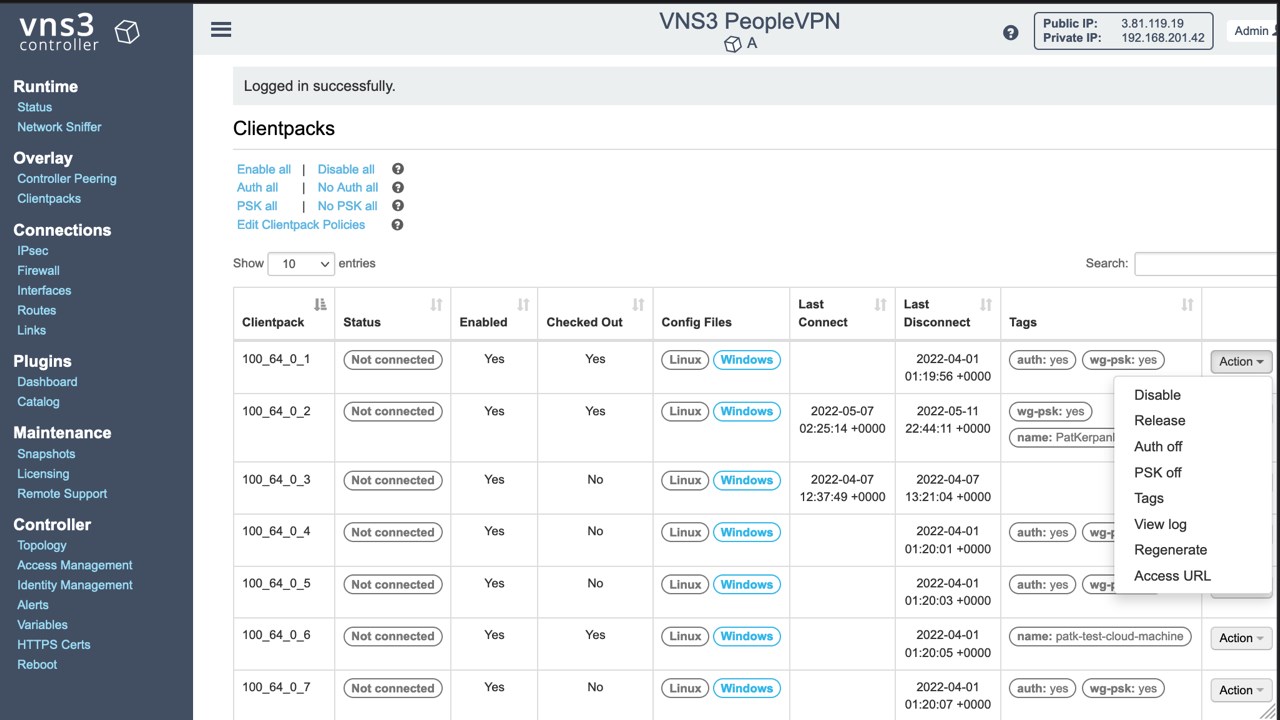Click the Search input field
This screenshot has height=720, width=1280.
point(1206,264)
